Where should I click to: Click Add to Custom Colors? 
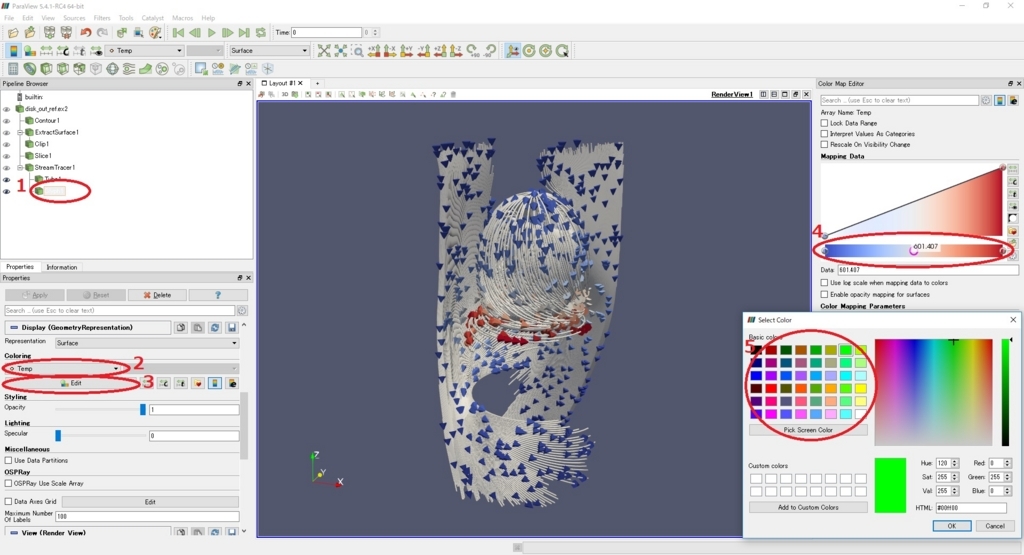pyautogui.click(x=808, y=507)
